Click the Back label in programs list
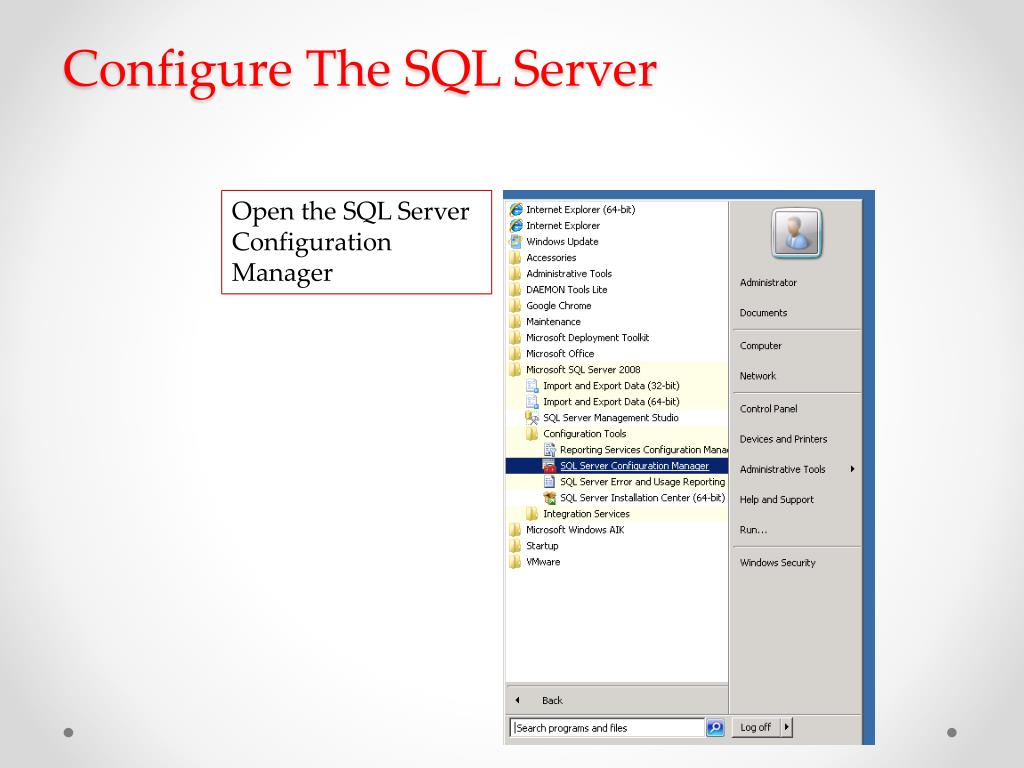The height and width of the screenshot is (768, 1024). point(552,700)
